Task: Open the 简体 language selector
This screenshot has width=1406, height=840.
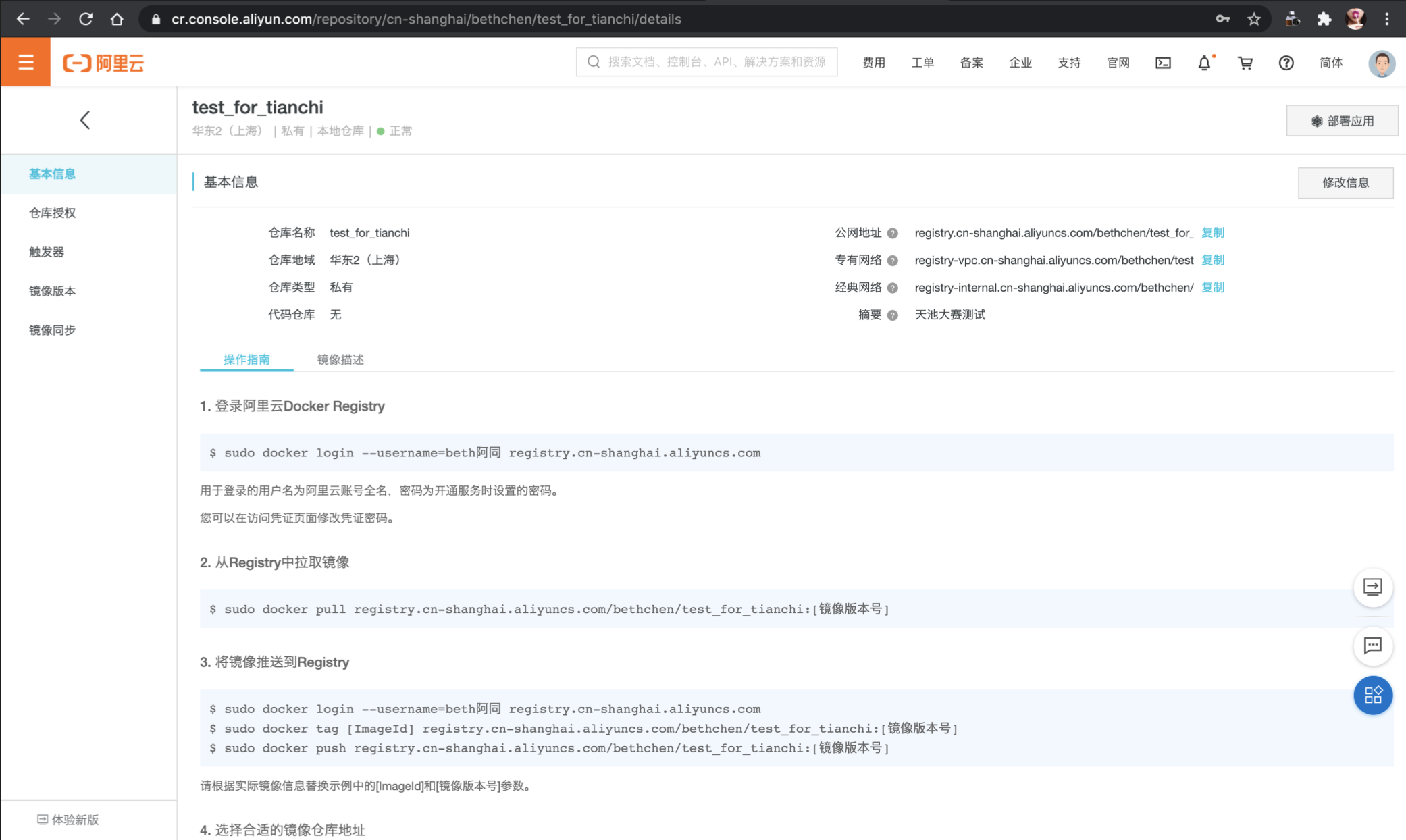Action: click(x=1330, y=63)
